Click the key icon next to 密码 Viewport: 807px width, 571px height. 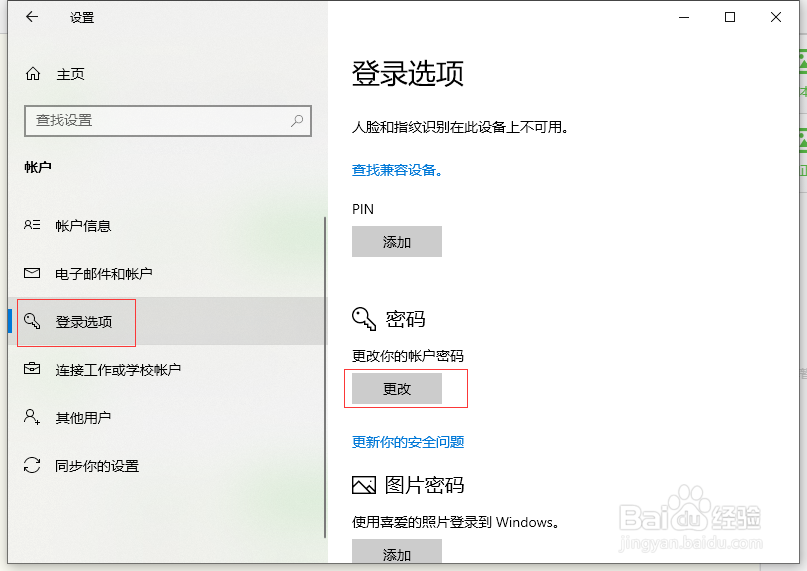(x=364, y=319)
